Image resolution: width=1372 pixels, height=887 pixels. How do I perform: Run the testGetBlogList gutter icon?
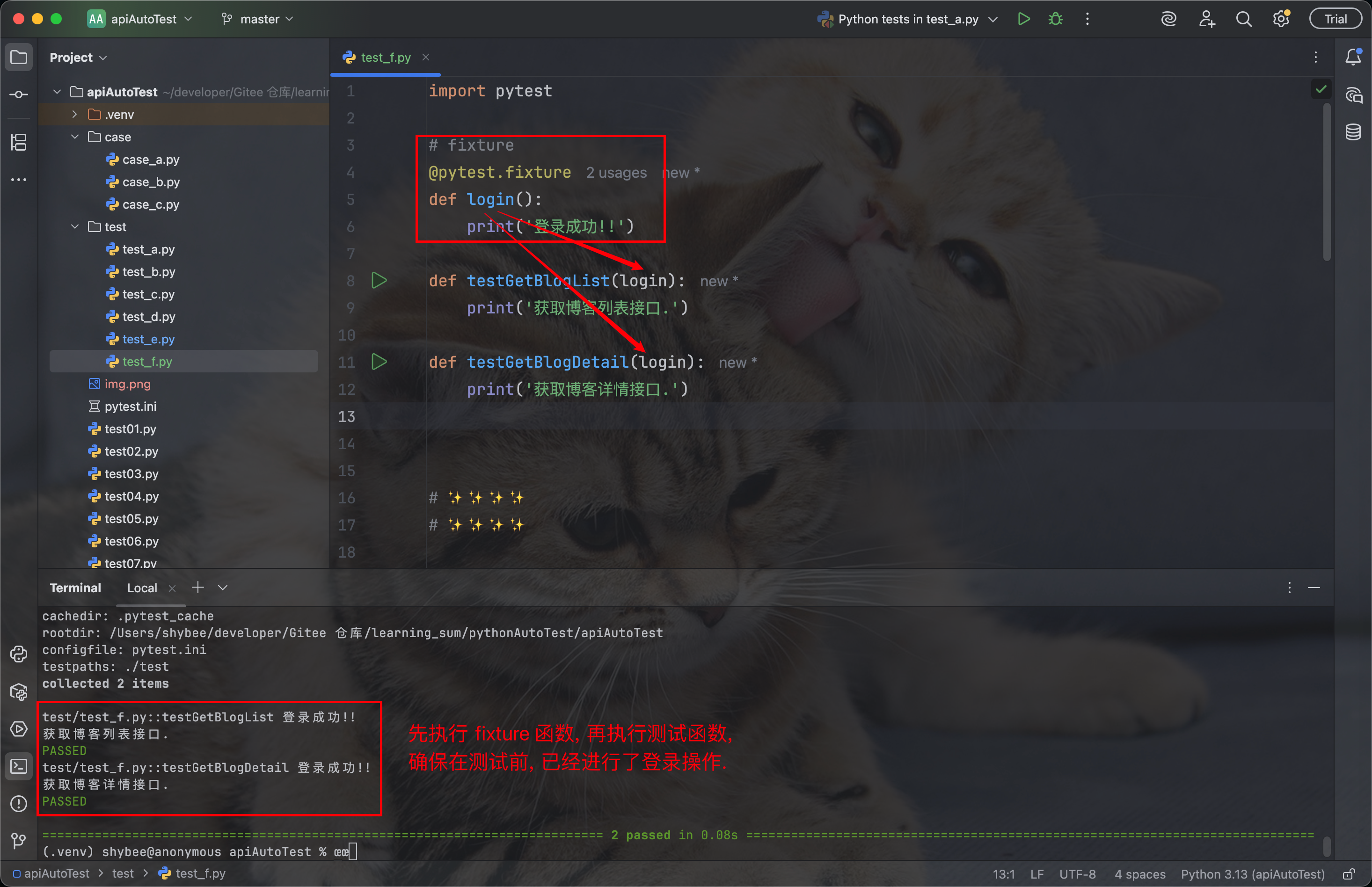379,281
